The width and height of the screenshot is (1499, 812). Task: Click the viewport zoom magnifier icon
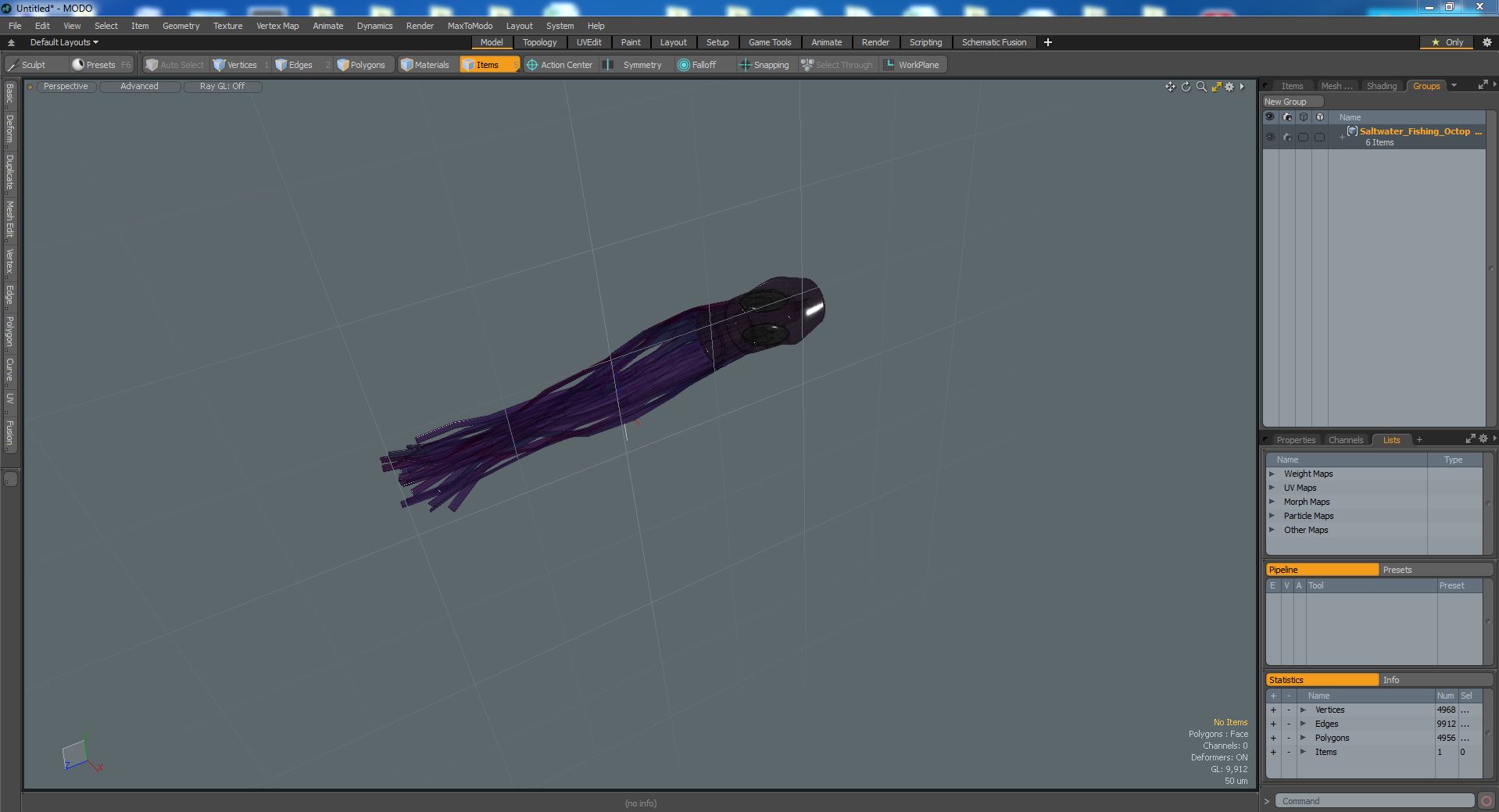pos(1201,87)
